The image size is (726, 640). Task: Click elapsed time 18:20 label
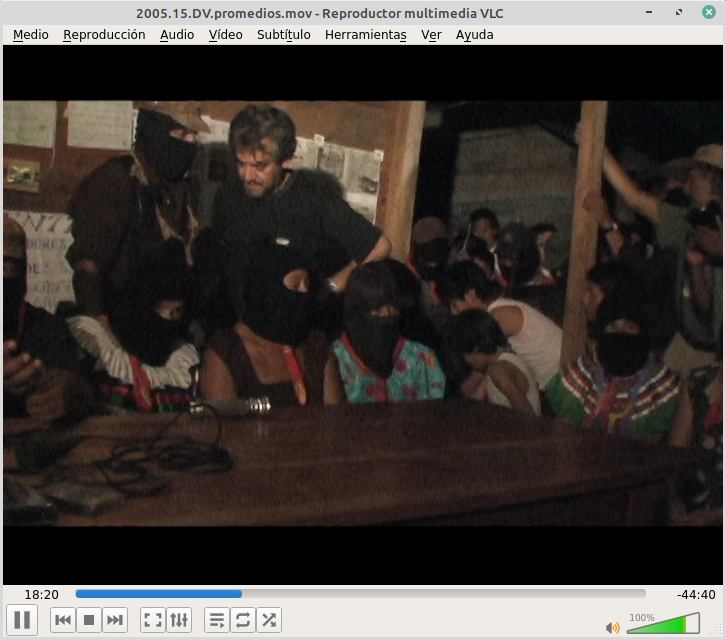tap(42, 595)
